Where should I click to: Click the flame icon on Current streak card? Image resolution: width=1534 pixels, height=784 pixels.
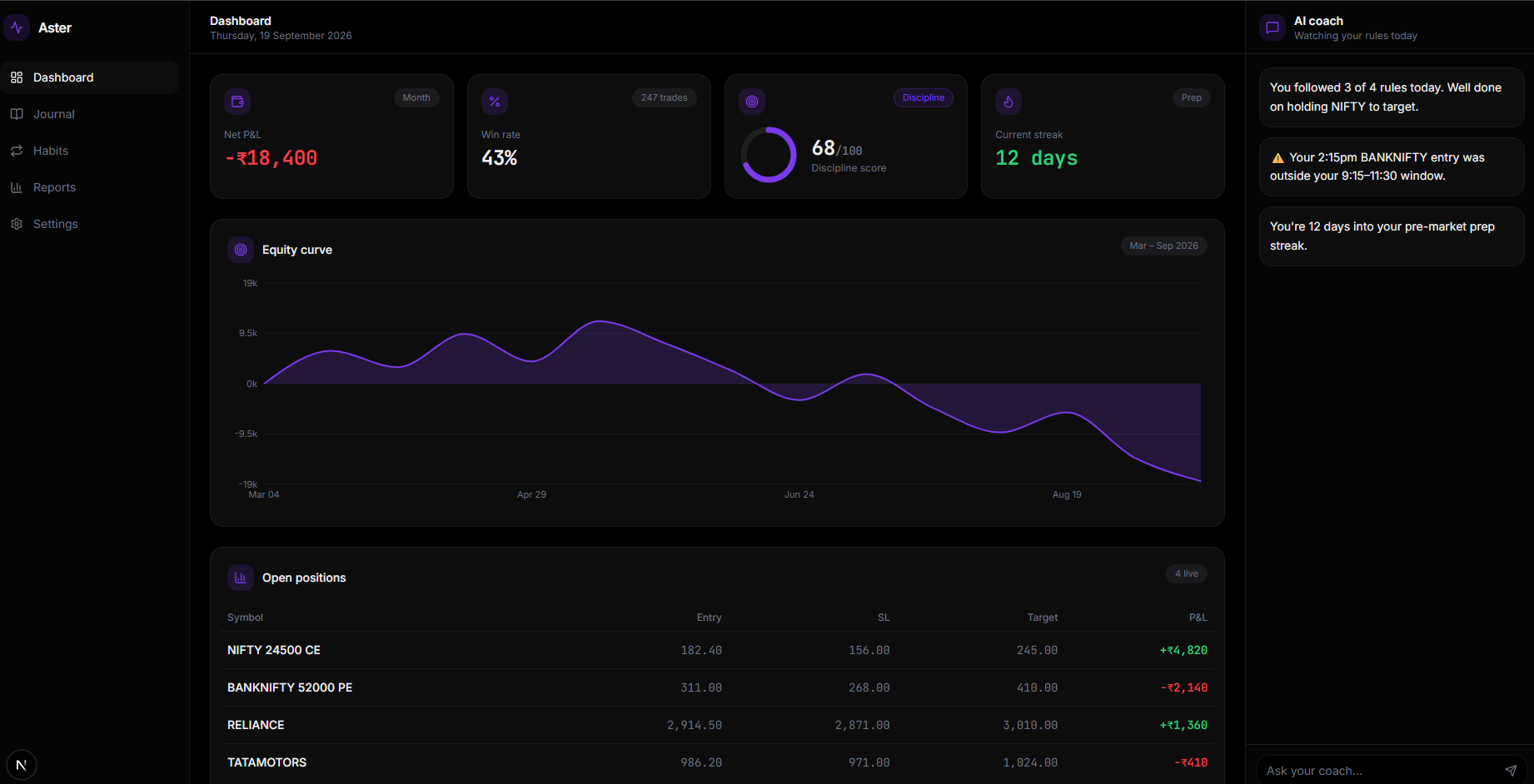pos(1009,102)
